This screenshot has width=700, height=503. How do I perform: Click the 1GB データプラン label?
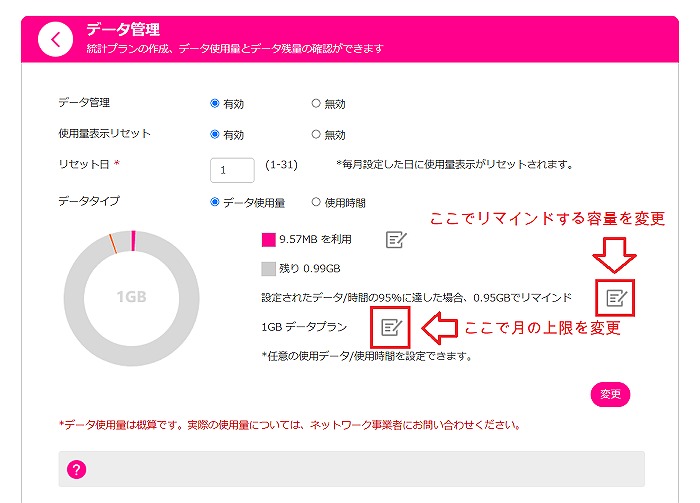[x=304, y=327]
